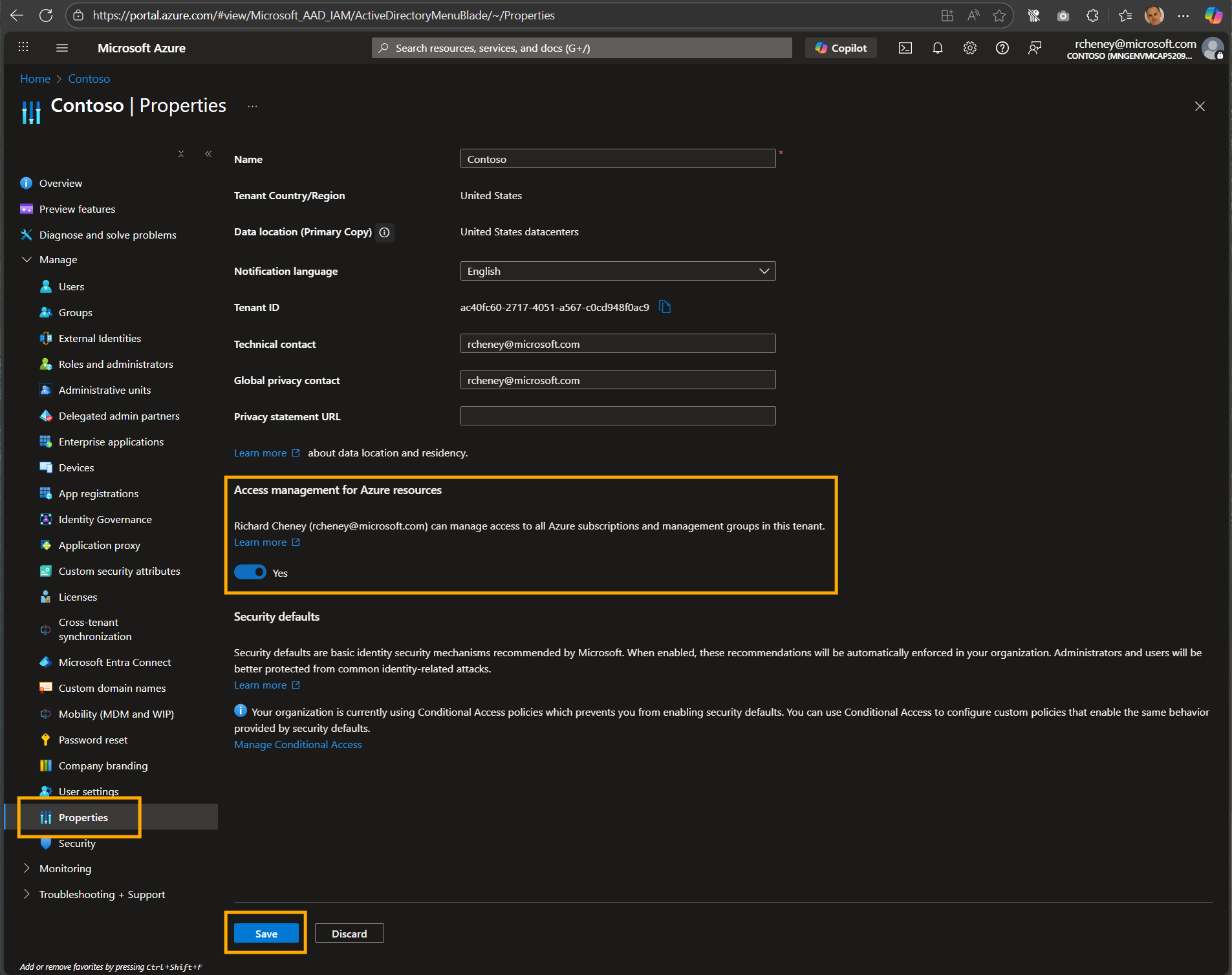Click the Privacy statement URL field
Screen dimensions: 1232x975
[617, 416]
